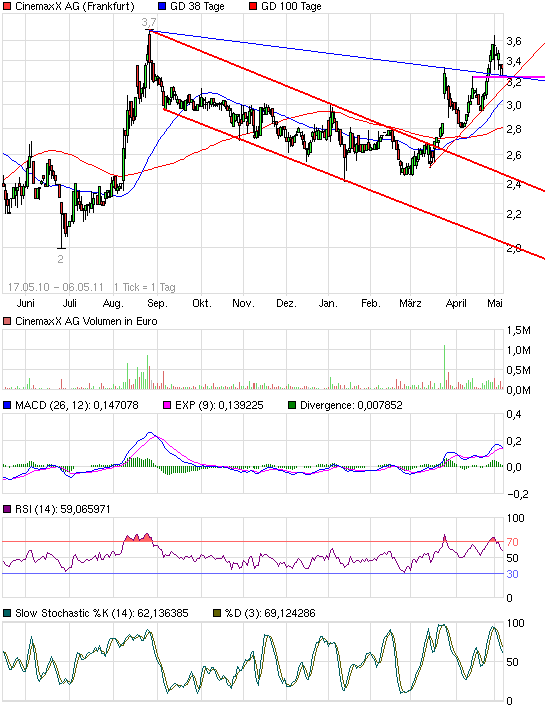The width and height of the screenshot is (545, 710).
Task: Click the red CinemaxX AG legend swatch
Action: [x=7, y=6]
